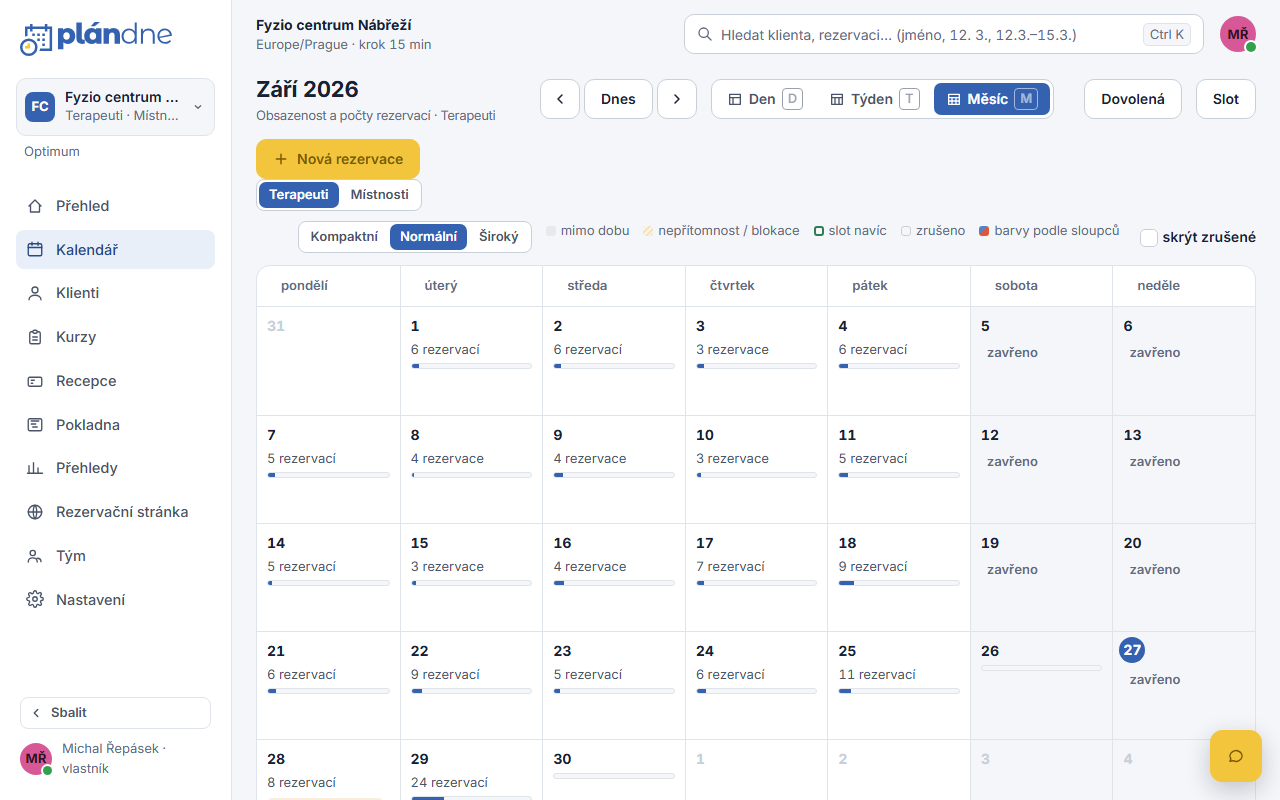Click '7 rezervací' on September 17
The image size is (1280, 800).
pos(731,566)
